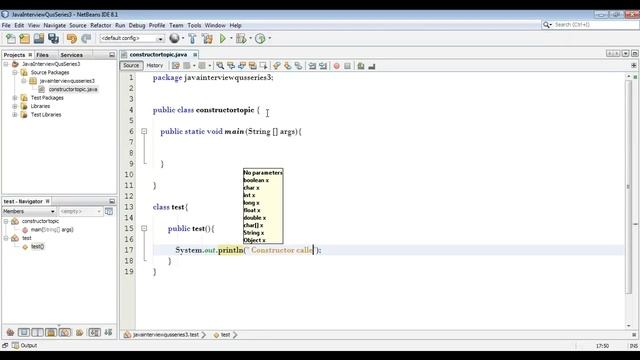Click the Run Project dropdown arrow
Viewport: 640px width, 360px height.
tap(231, 38)
